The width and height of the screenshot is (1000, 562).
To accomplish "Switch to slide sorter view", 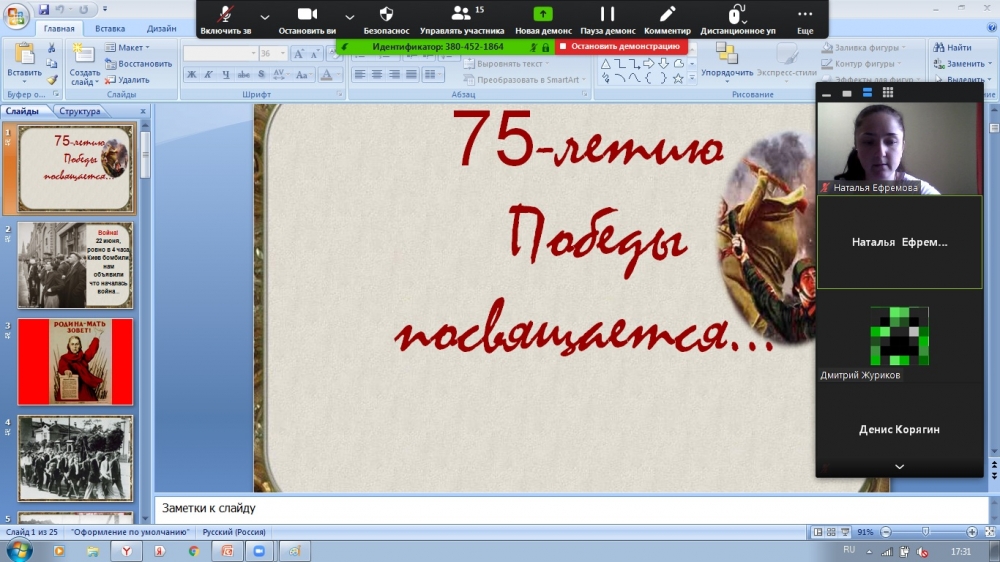I will 831,532.
